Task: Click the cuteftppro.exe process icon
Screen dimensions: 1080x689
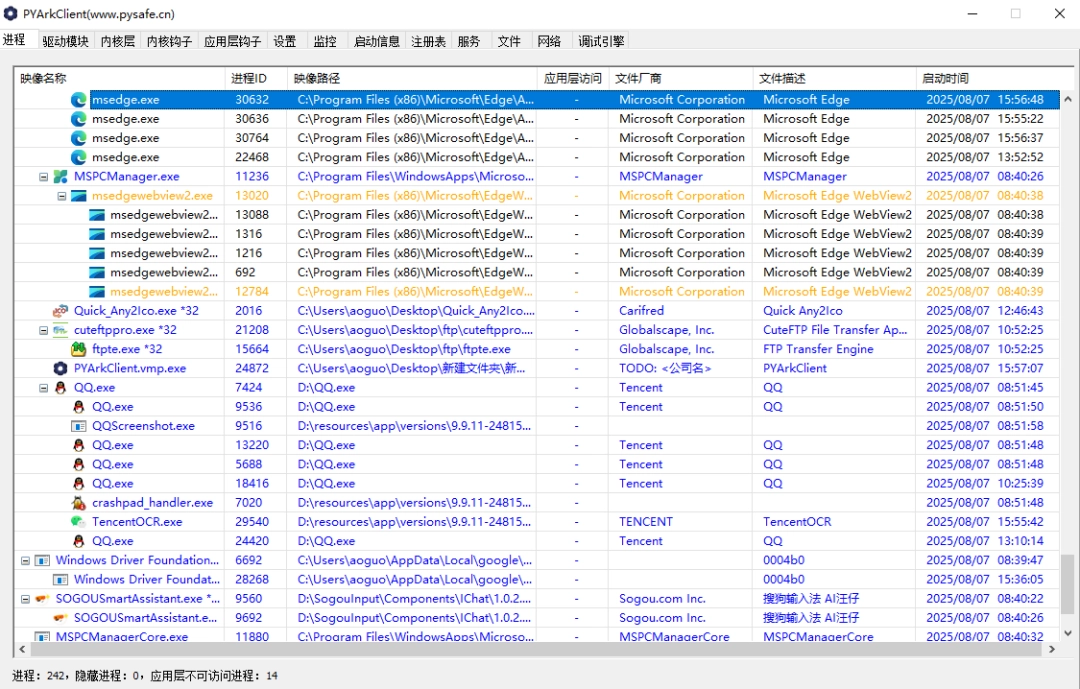Action: click(61, 330)
